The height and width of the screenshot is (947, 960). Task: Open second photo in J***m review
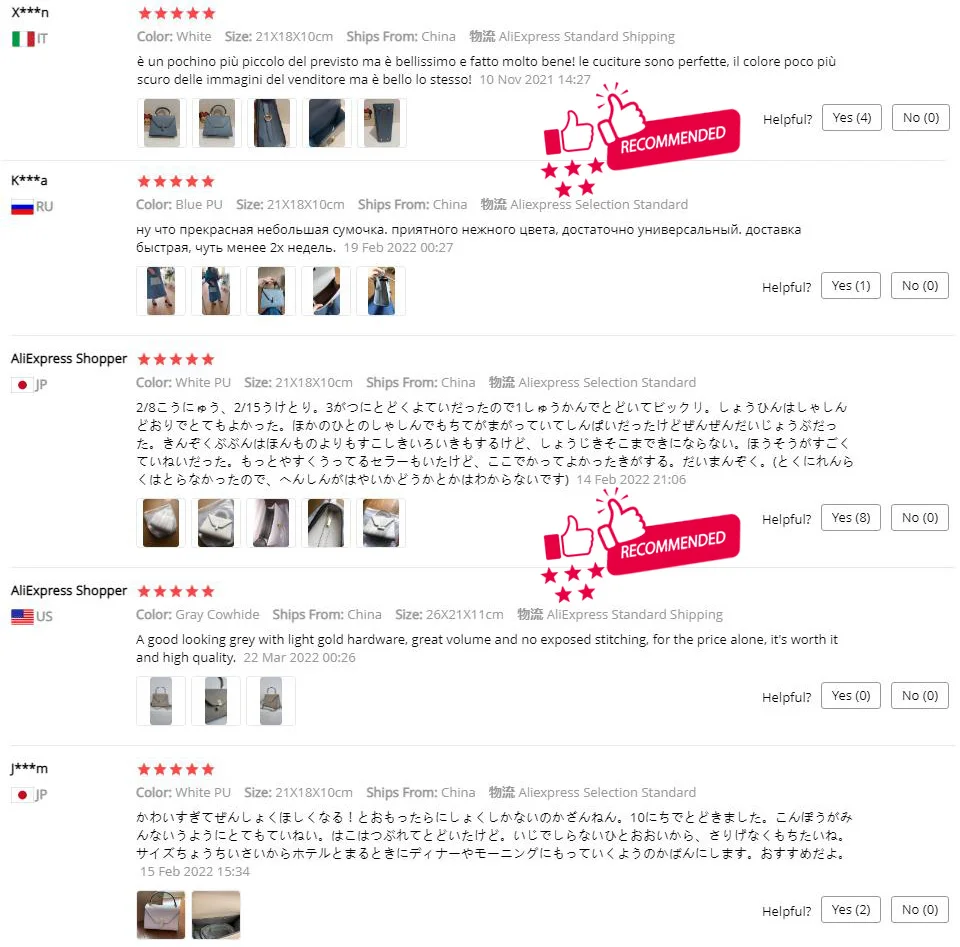click(216, 915)
